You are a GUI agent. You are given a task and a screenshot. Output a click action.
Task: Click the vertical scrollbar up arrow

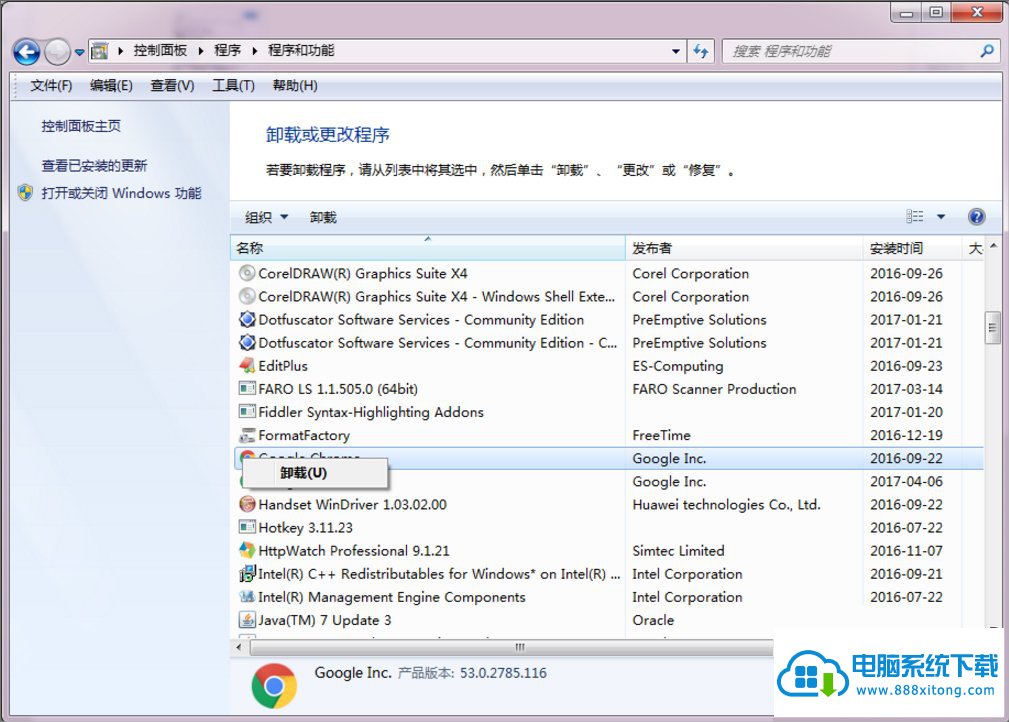click(x=992, y=246)
